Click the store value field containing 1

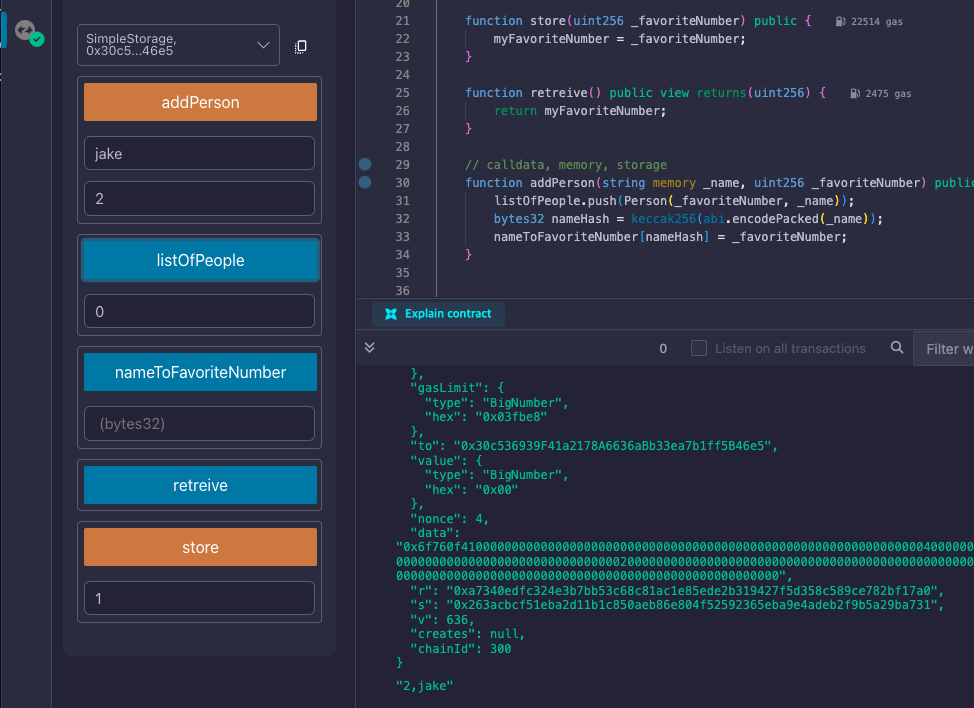click(x=199, y=598)
